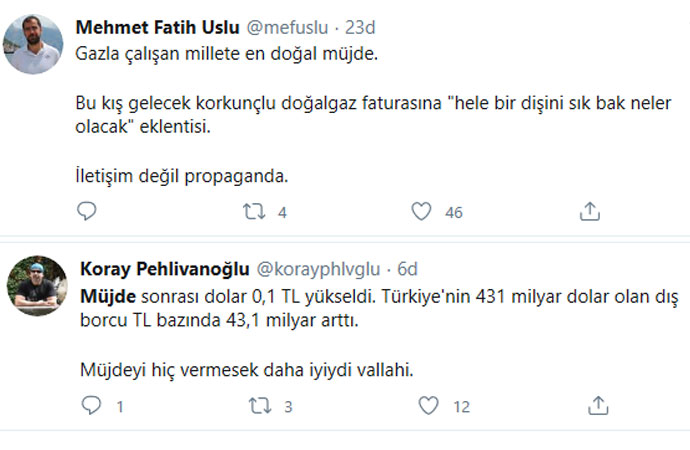Image resolution: width=690 pixels, height=450 pixels.
Task: Click the Koray Pehlivanoğlu display name
Action: tap(165, 268)
